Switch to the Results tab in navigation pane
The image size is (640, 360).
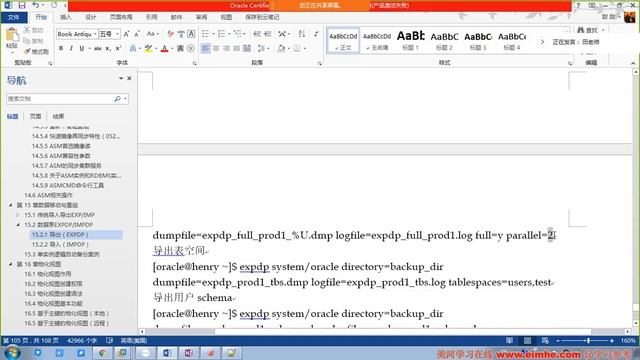click(58, 116)
